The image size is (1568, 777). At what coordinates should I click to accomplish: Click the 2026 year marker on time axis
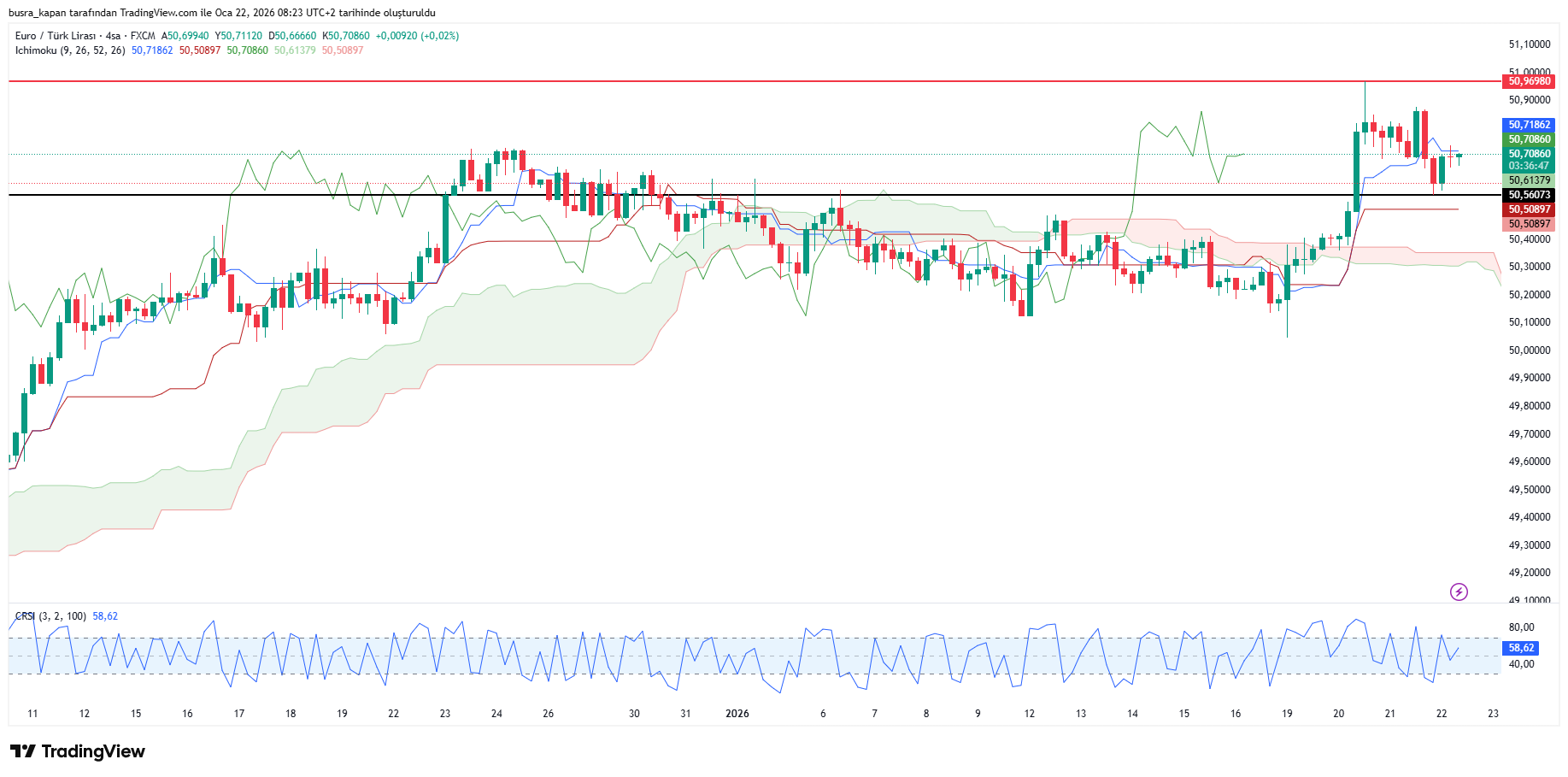737,714
